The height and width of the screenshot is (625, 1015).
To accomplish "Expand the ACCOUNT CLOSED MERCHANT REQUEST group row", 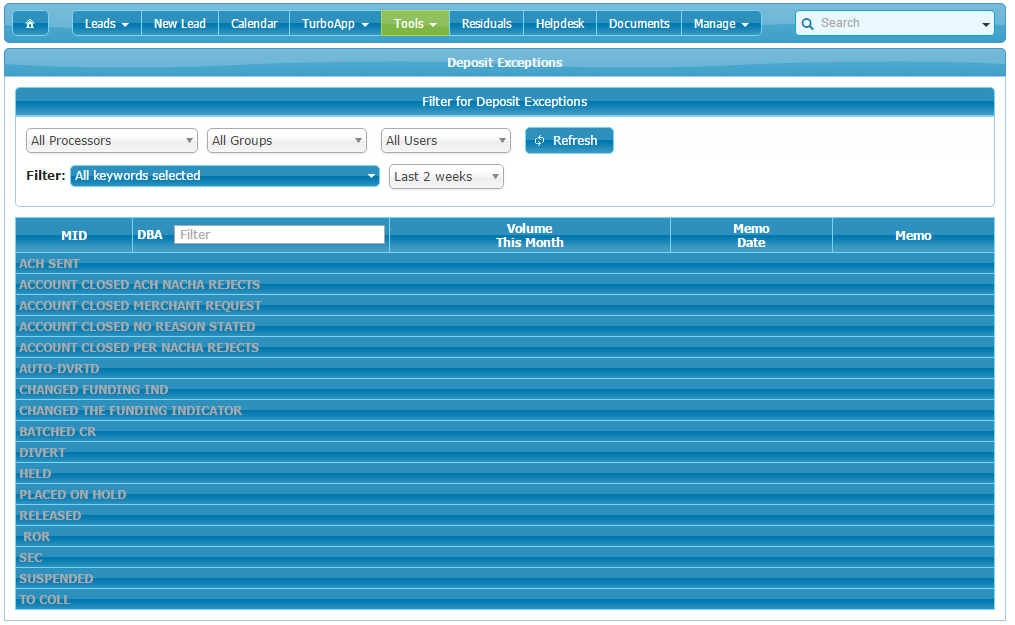I will (x=140, y=306).
